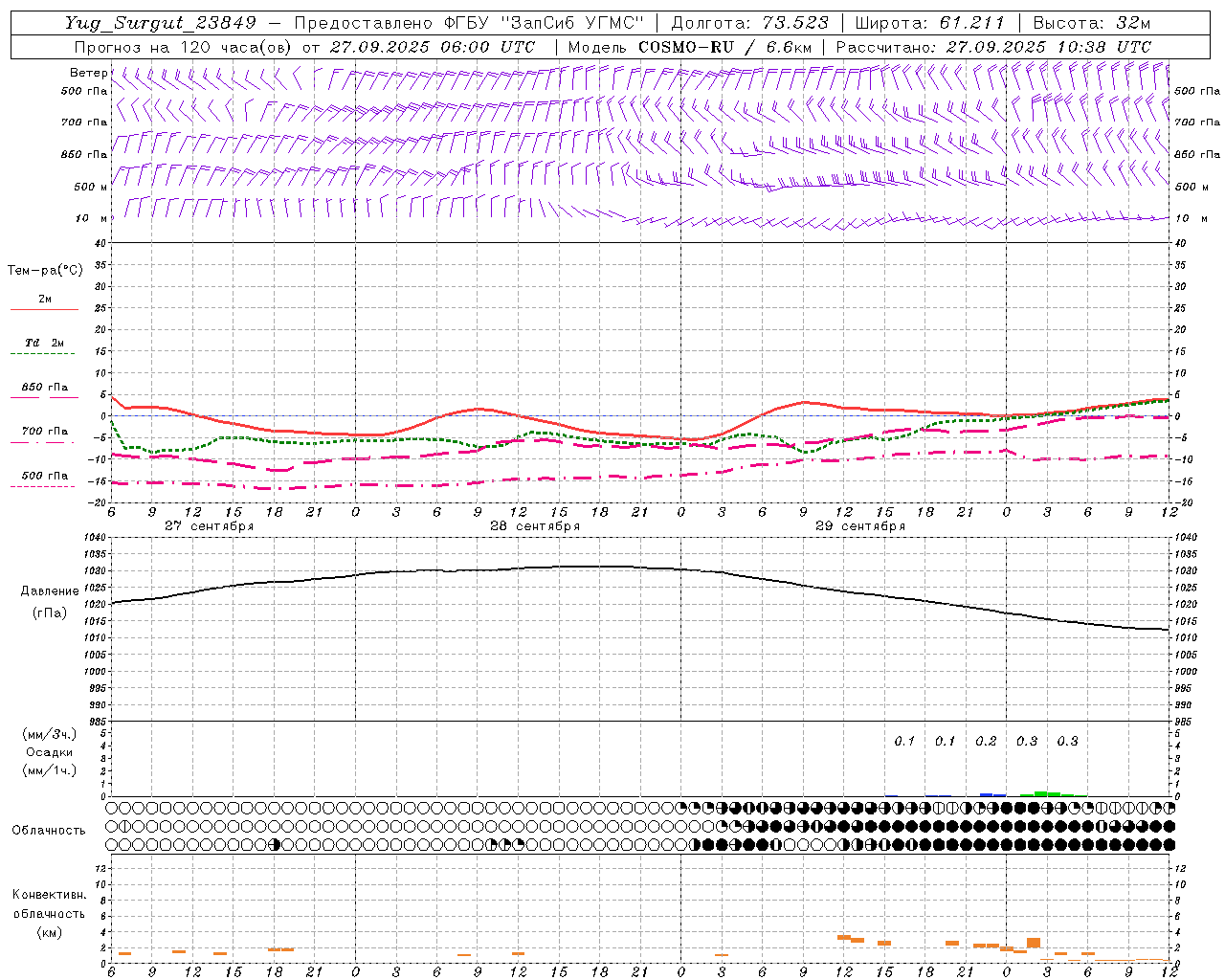Click the Ветер wind panel label

[x=88, y=73]
